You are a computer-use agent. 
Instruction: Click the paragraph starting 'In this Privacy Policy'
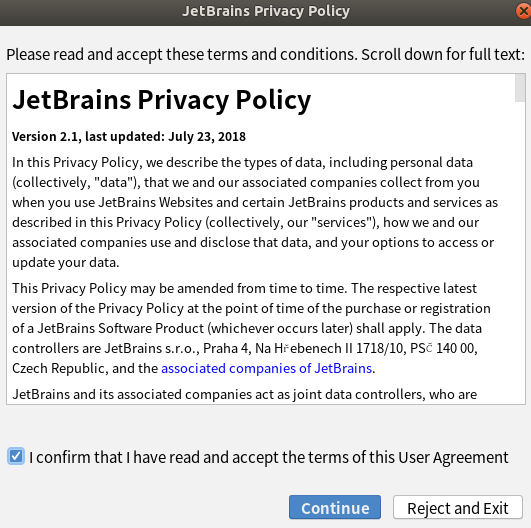pos(255,212)
